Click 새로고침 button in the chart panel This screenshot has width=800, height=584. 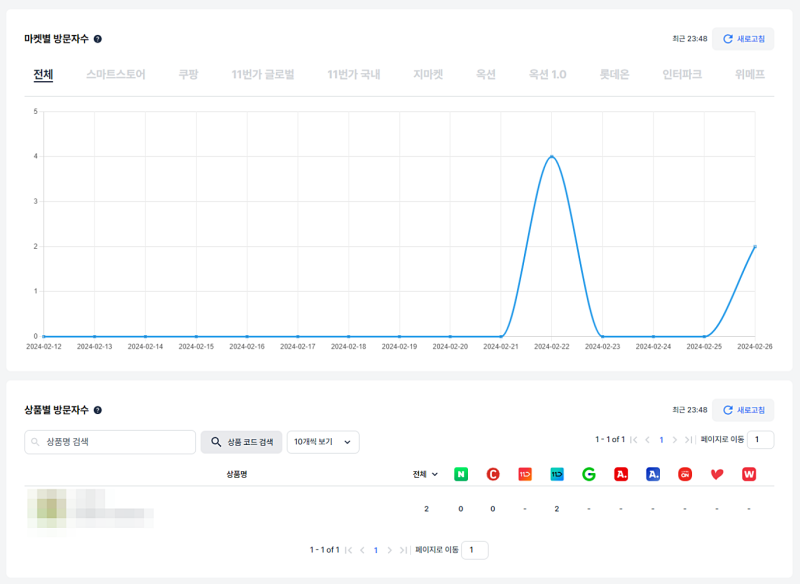point(743,39)
